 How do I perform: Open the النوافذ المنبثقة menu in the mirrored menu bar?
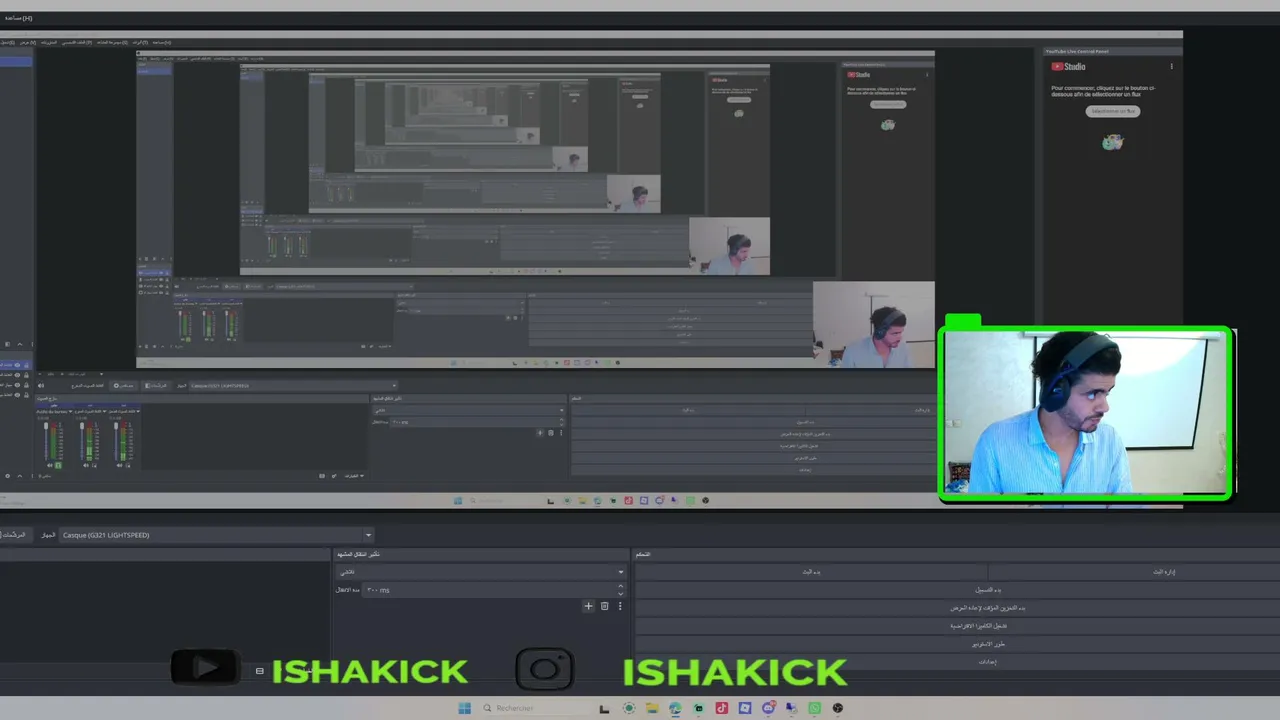point(47,43)
